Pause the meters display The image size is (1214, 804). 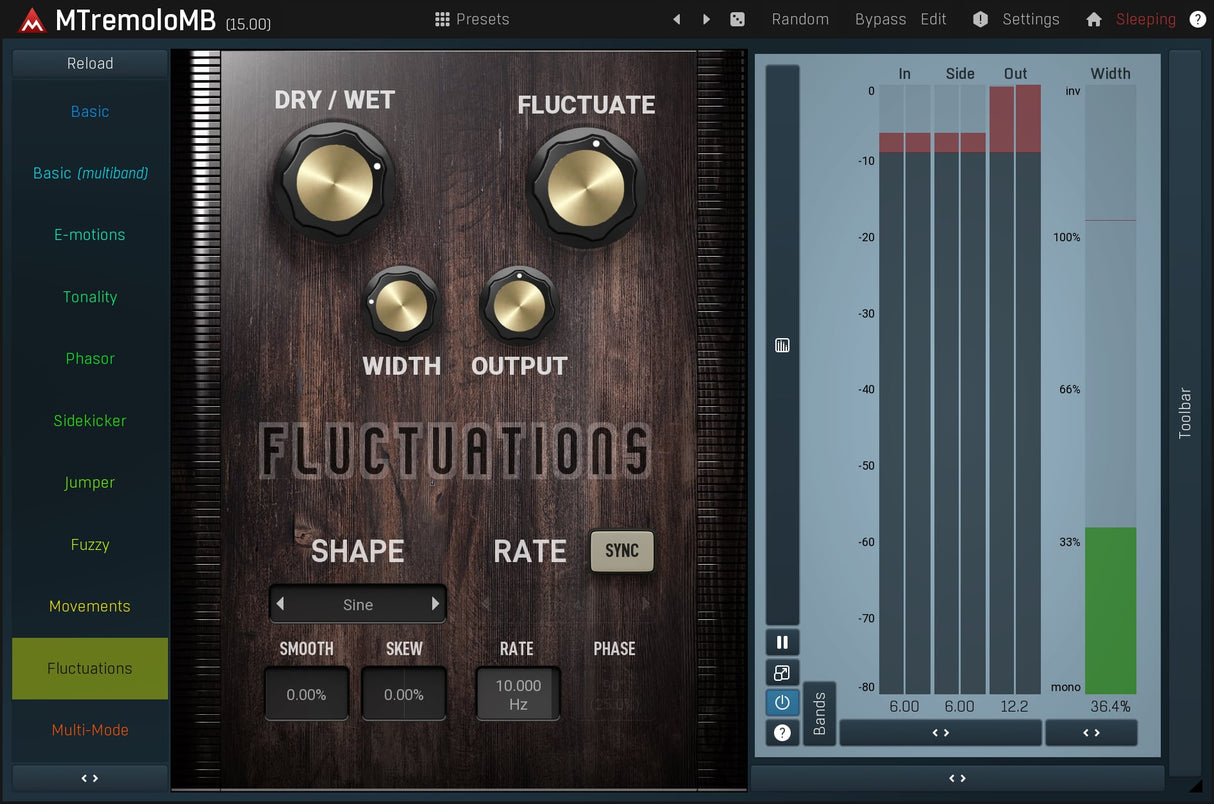782,643
